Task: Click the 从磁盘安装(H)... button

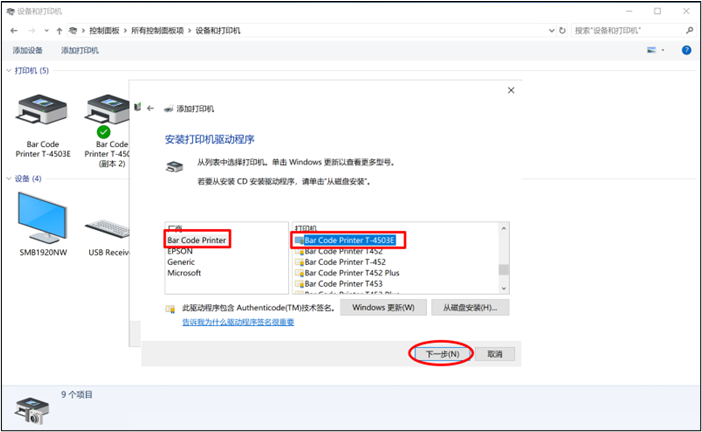Action: [x=470, y=307]
